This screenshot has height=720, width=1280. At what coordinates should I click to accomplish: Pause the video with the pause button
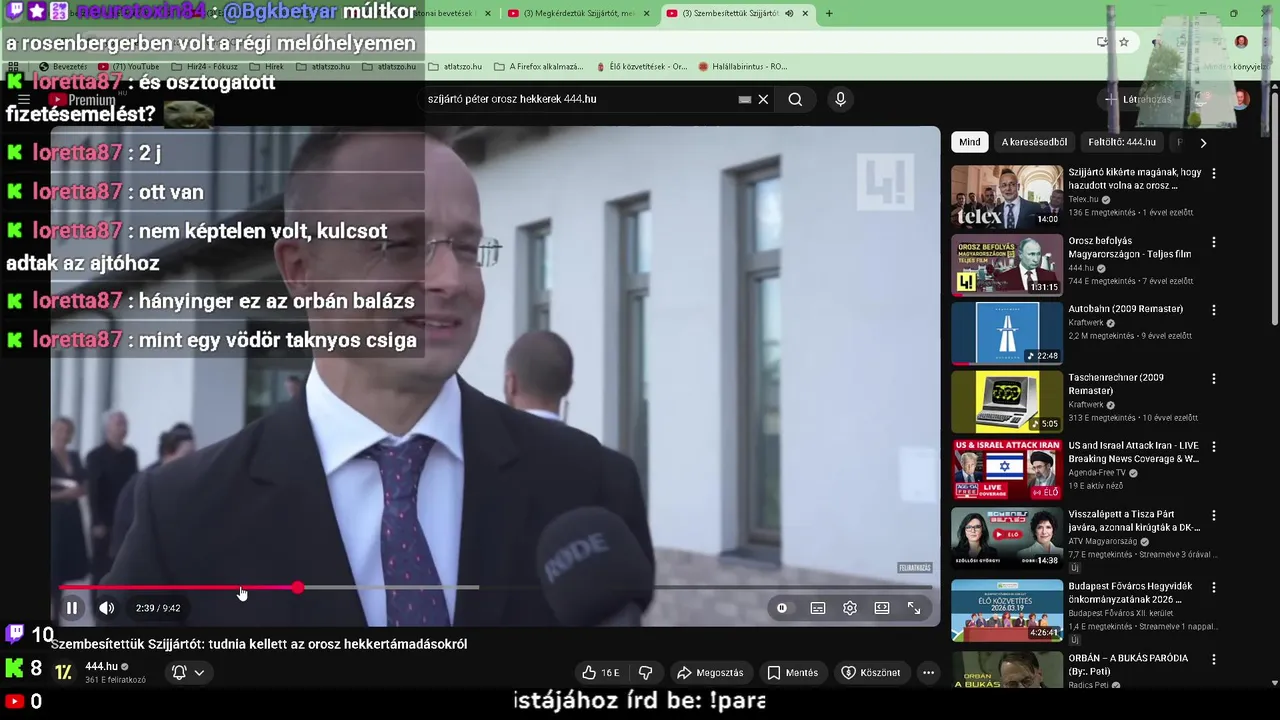click(x=72, y=608)
